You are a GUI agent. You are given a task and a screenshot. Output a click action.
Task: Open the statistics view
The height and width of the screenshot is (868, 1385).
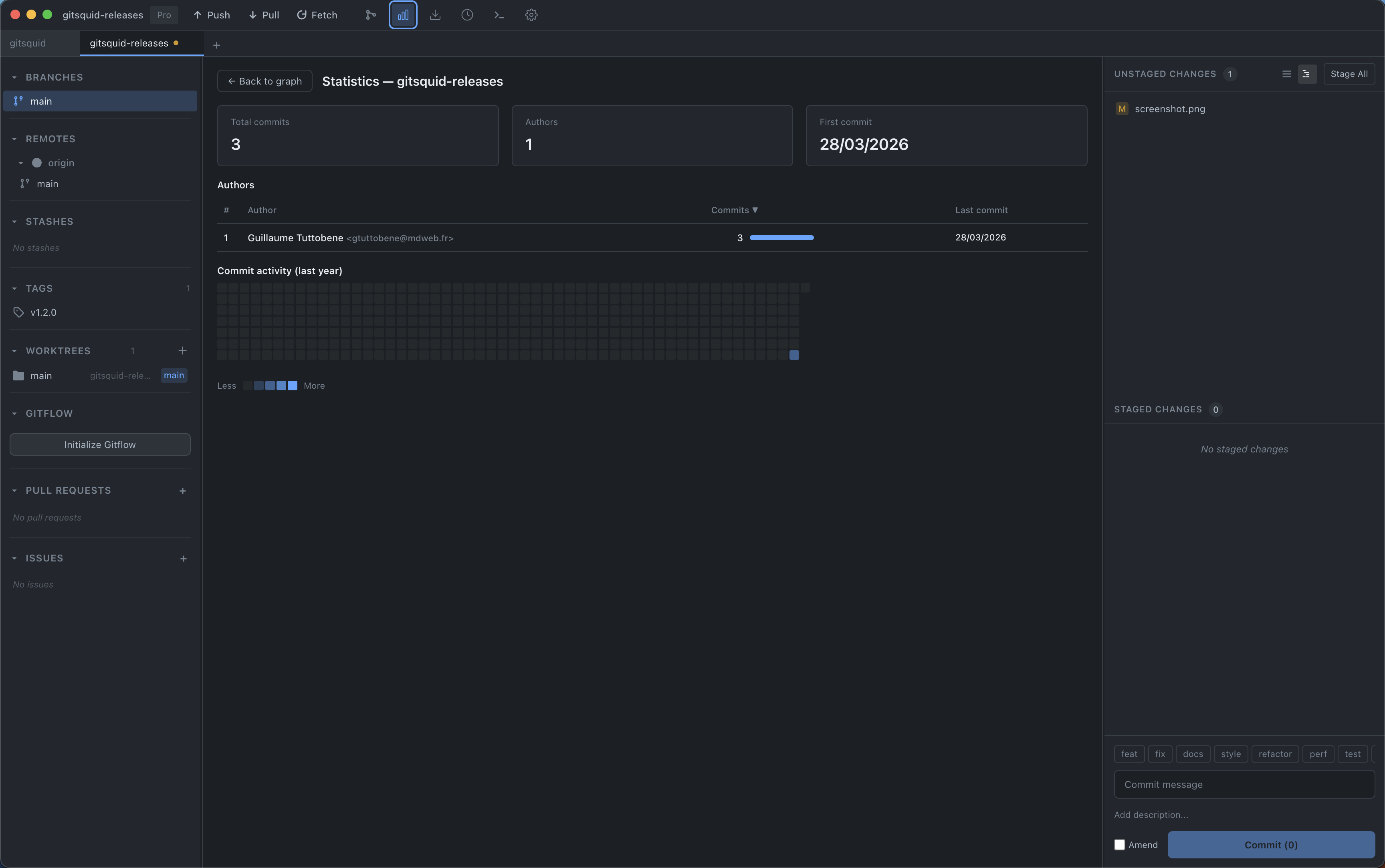click(402, 15)
